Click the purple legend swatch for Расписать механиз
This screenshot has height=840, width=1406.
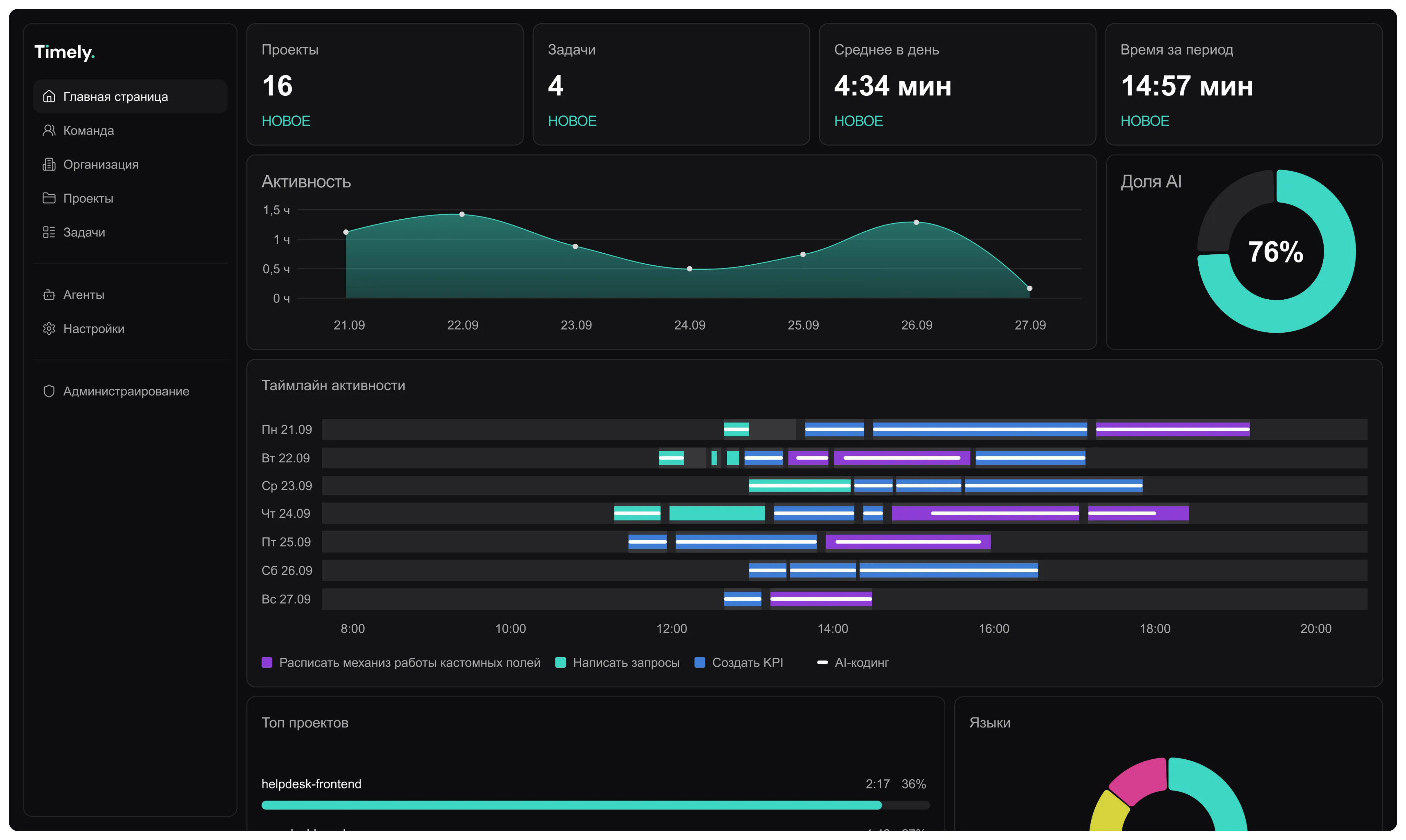[267, 662]
